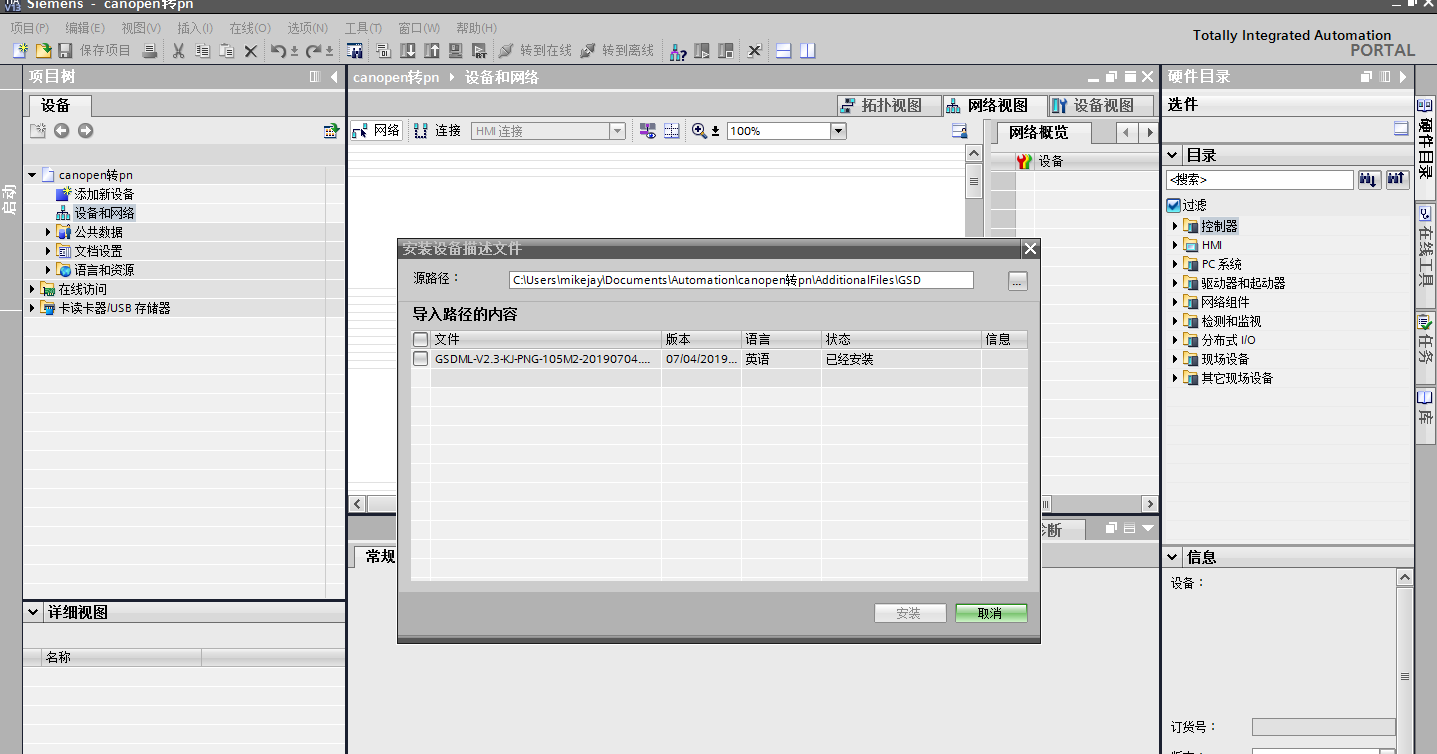Click the Delete X icon in toolbar
Viewport: 1437px width, 754px height.
pyautogui.click(x=251, y=50)
